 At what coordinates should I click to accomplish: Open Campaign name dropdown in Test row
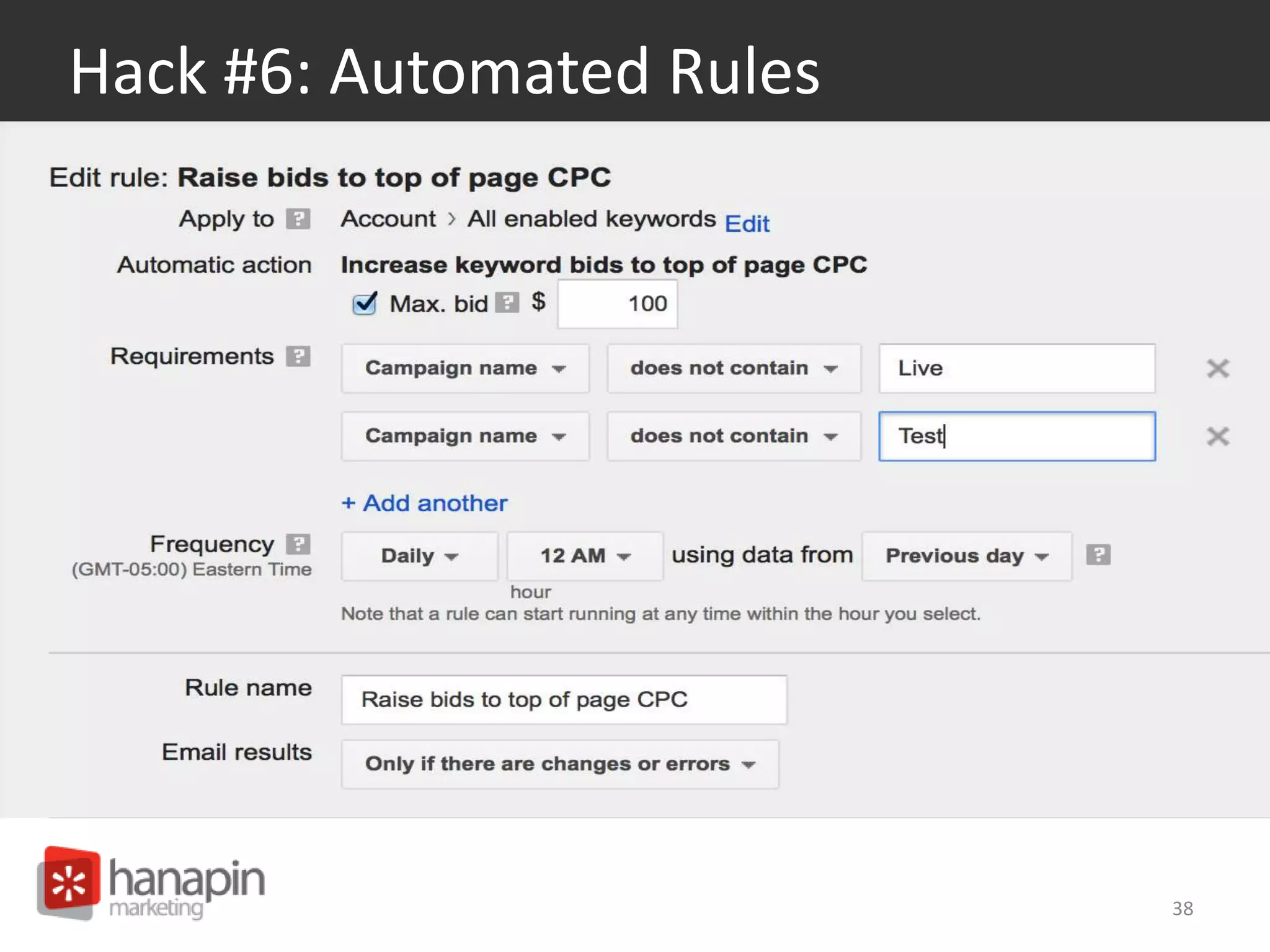(x=465, y=436)
